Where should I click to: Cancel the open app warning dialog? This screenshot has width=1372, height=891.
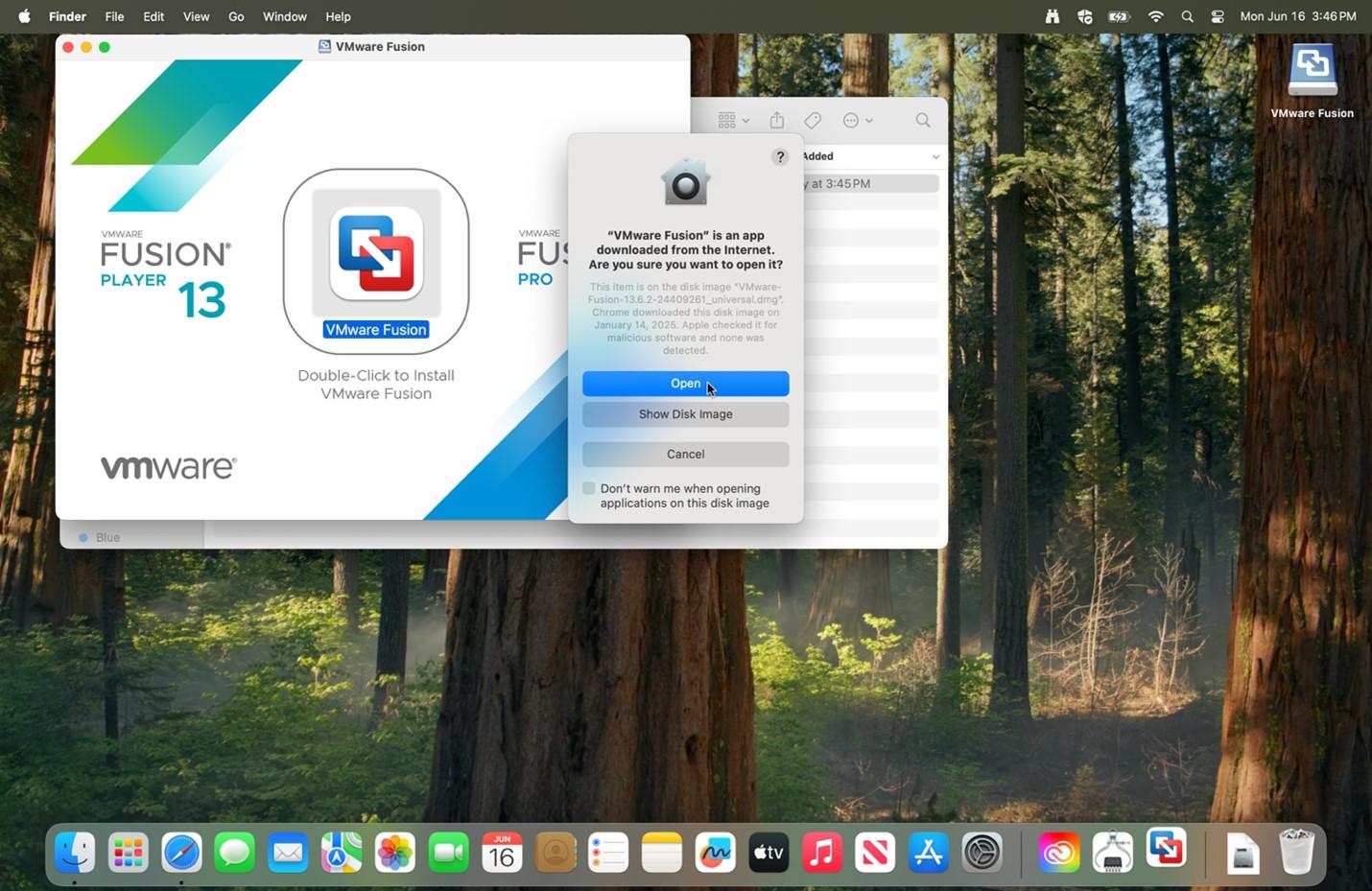coord(685,455)
